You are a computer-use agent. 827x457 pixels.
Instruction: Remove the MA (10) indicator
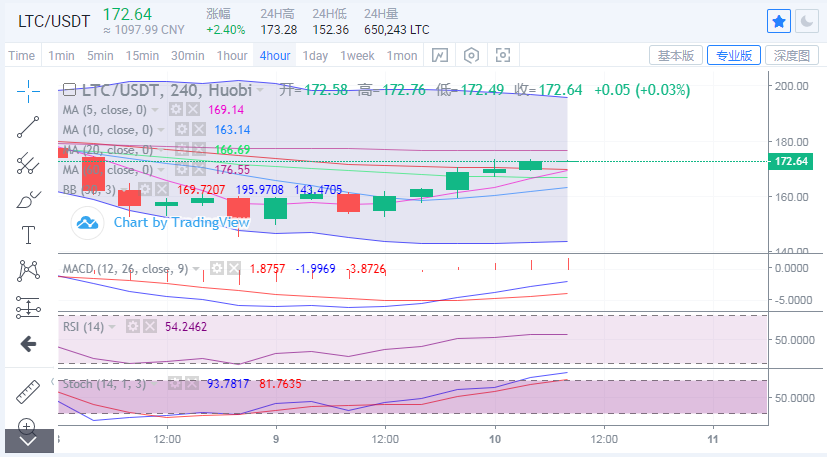tap(199, 129)
